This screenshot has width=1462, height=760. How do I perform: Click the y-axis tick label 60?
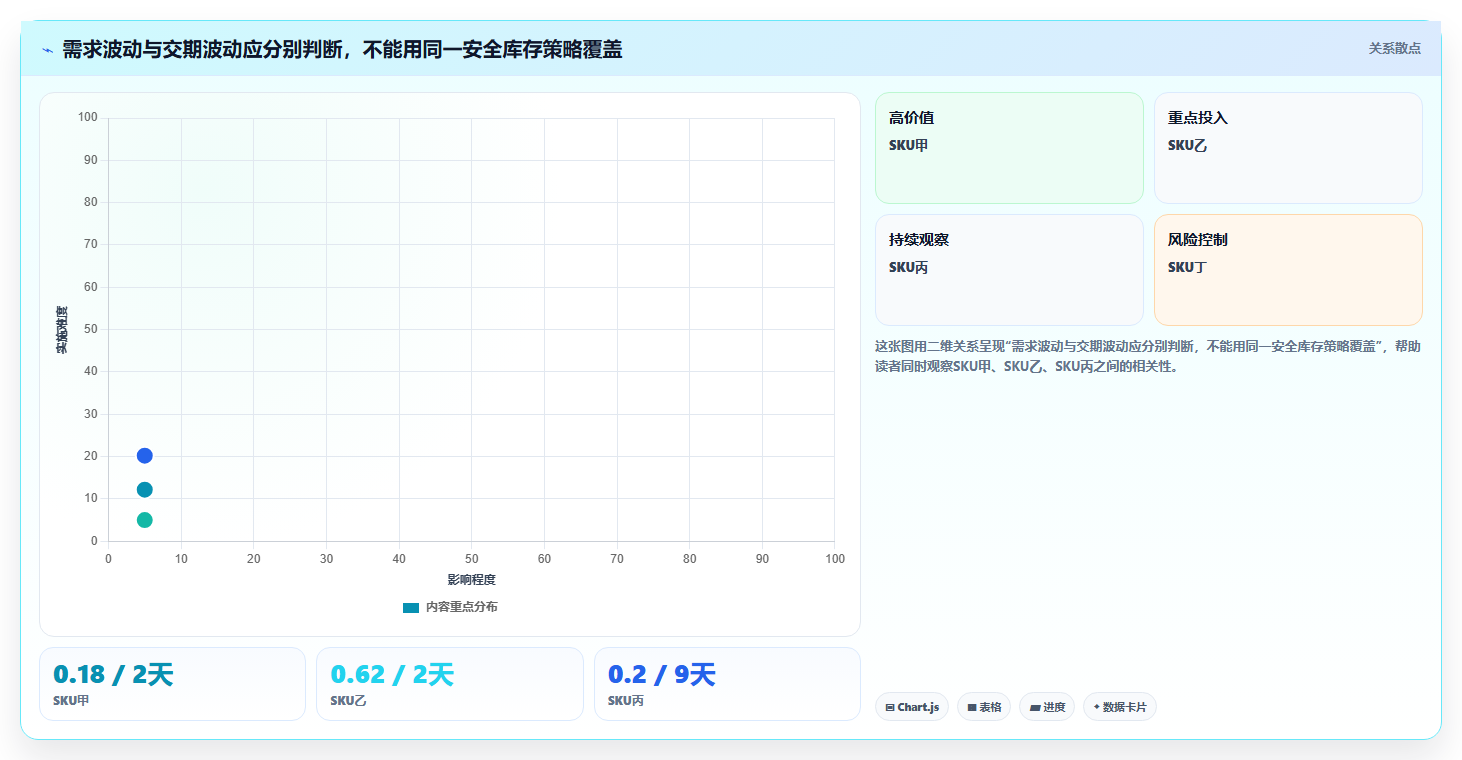click(x=91, y=287)
